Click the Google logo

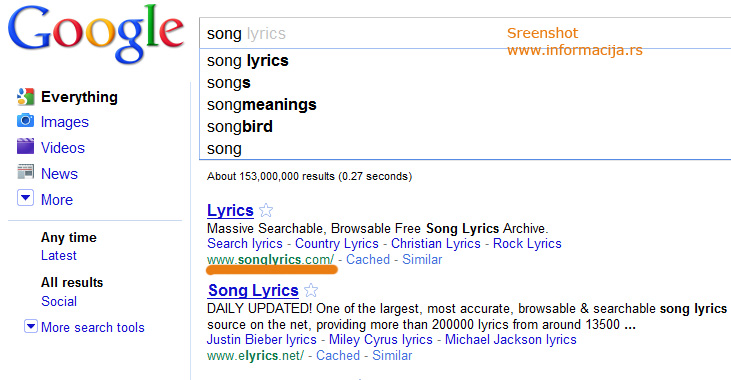click(96, 35)
